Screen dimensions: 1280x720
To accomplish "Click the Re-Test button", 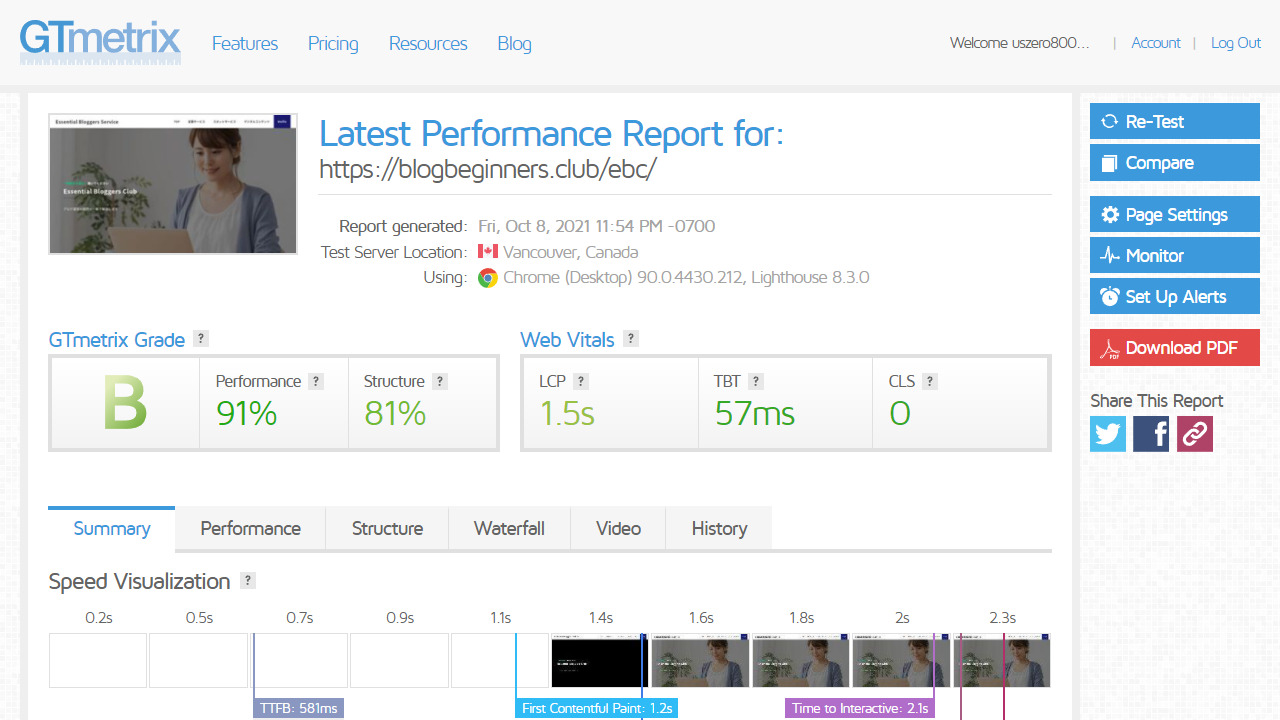I will tap(1175, 122).
